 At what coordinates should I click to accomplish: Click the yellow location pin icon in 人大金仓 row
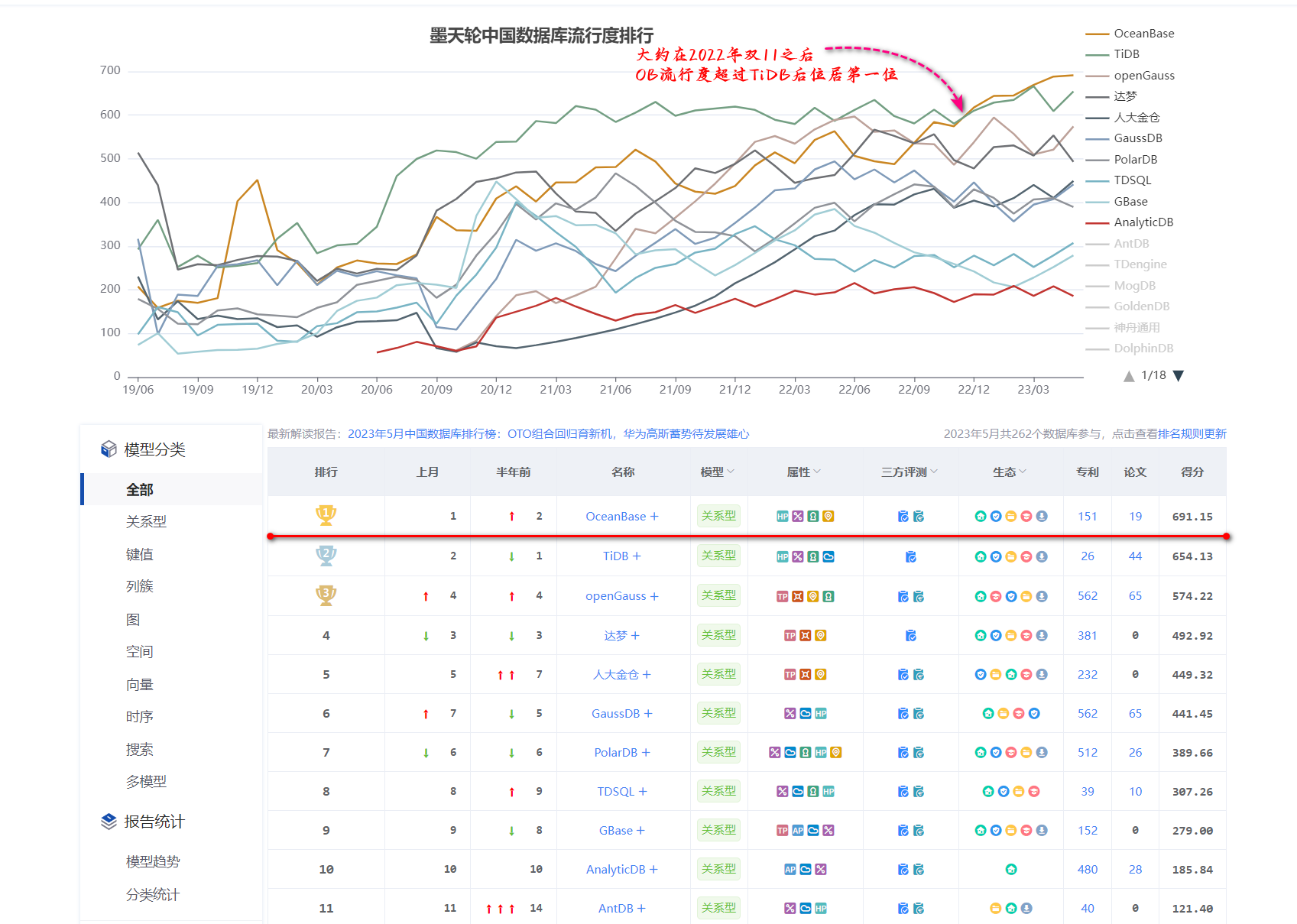[x=821, y=675]
